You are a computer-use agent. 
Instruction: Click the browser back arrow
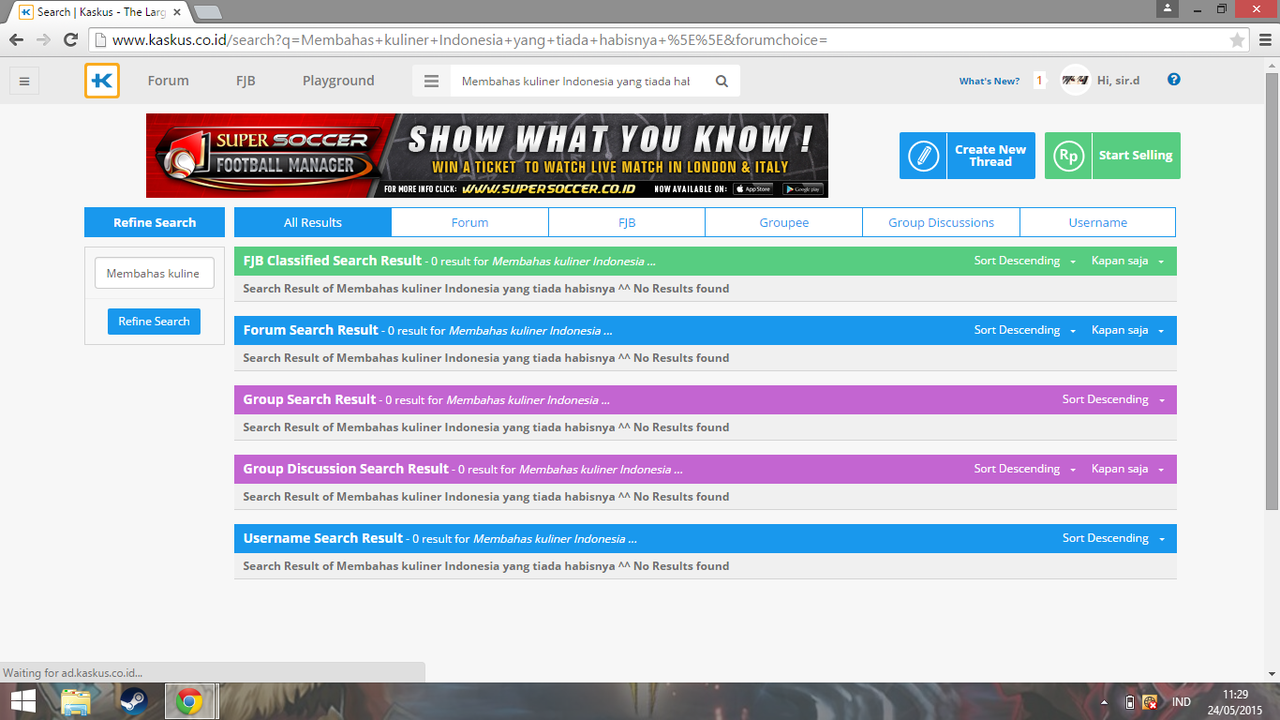click(16, 40)
